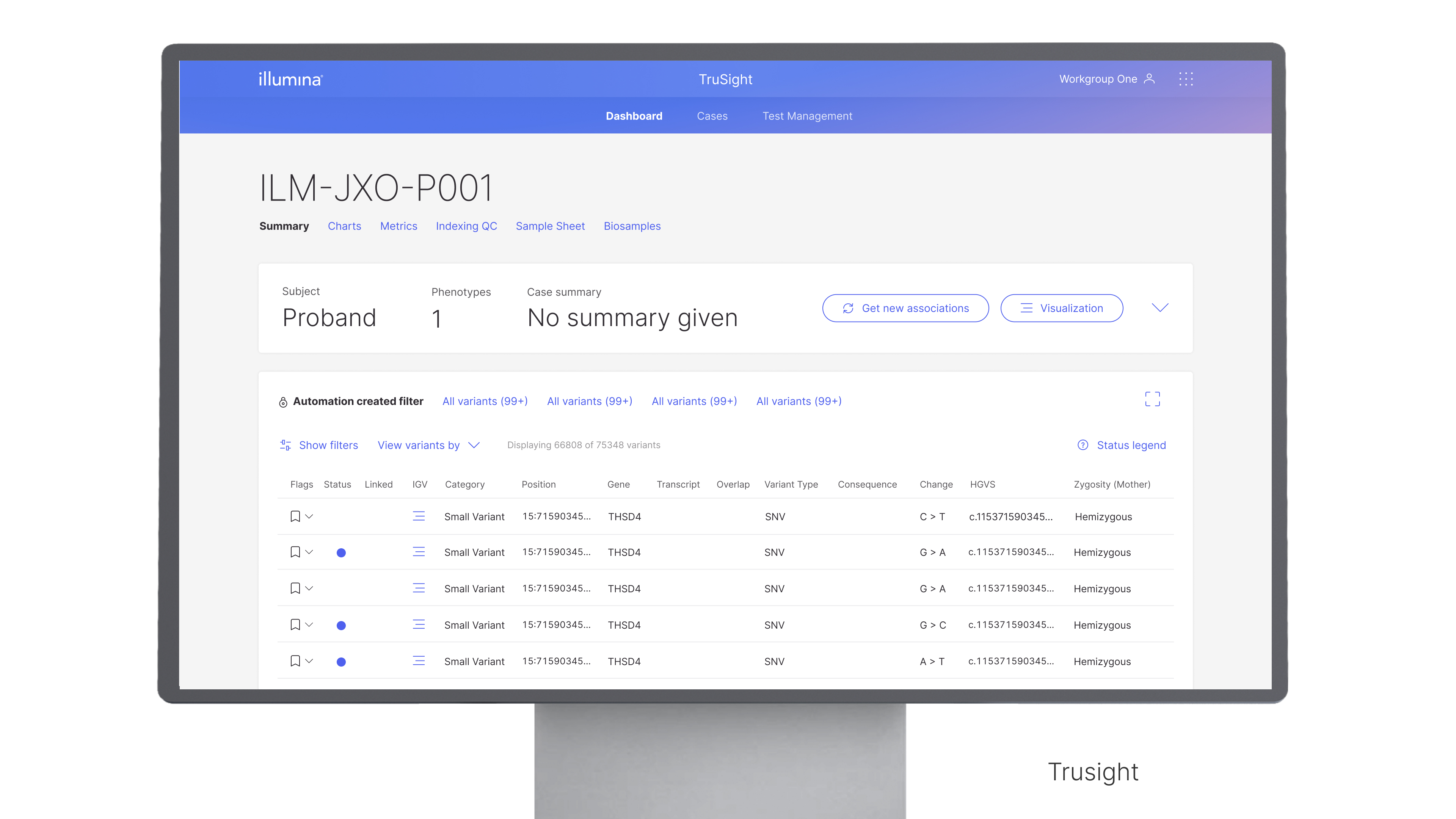Click the Category column header
The height and width of the screenshot is (819, 1456).
pyautogui.click(x=464, y=485)
